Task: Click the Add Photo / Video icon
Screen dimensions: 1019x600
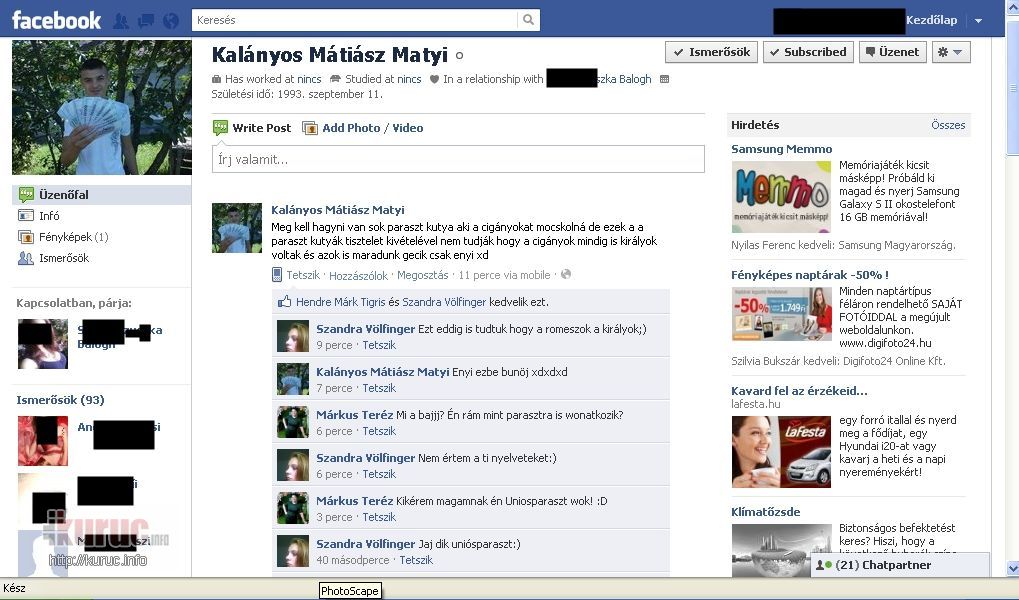Action: coord(310,128)
